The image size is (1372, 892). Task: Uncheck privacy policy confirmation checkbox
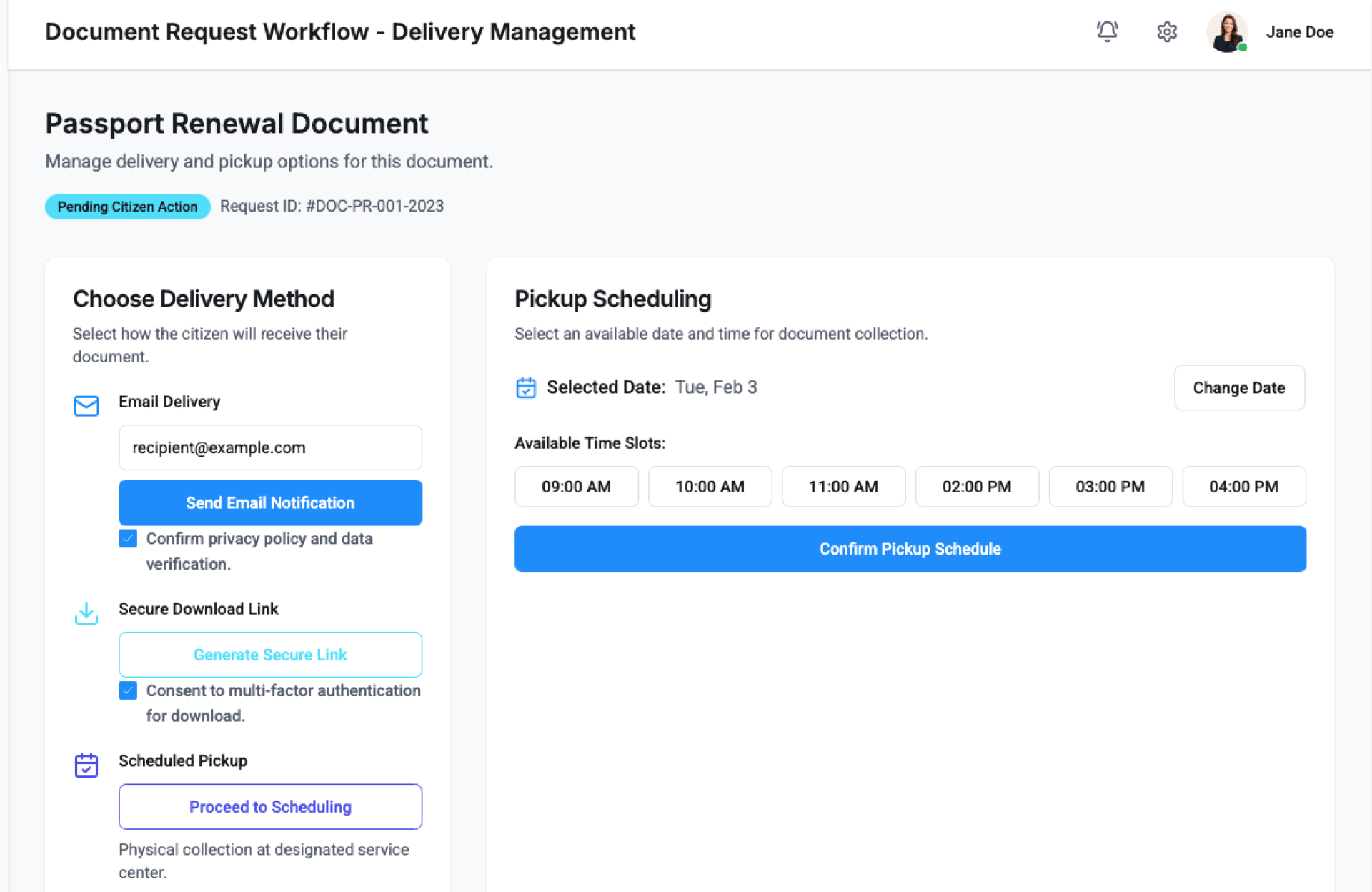click(x=128, y=539)
